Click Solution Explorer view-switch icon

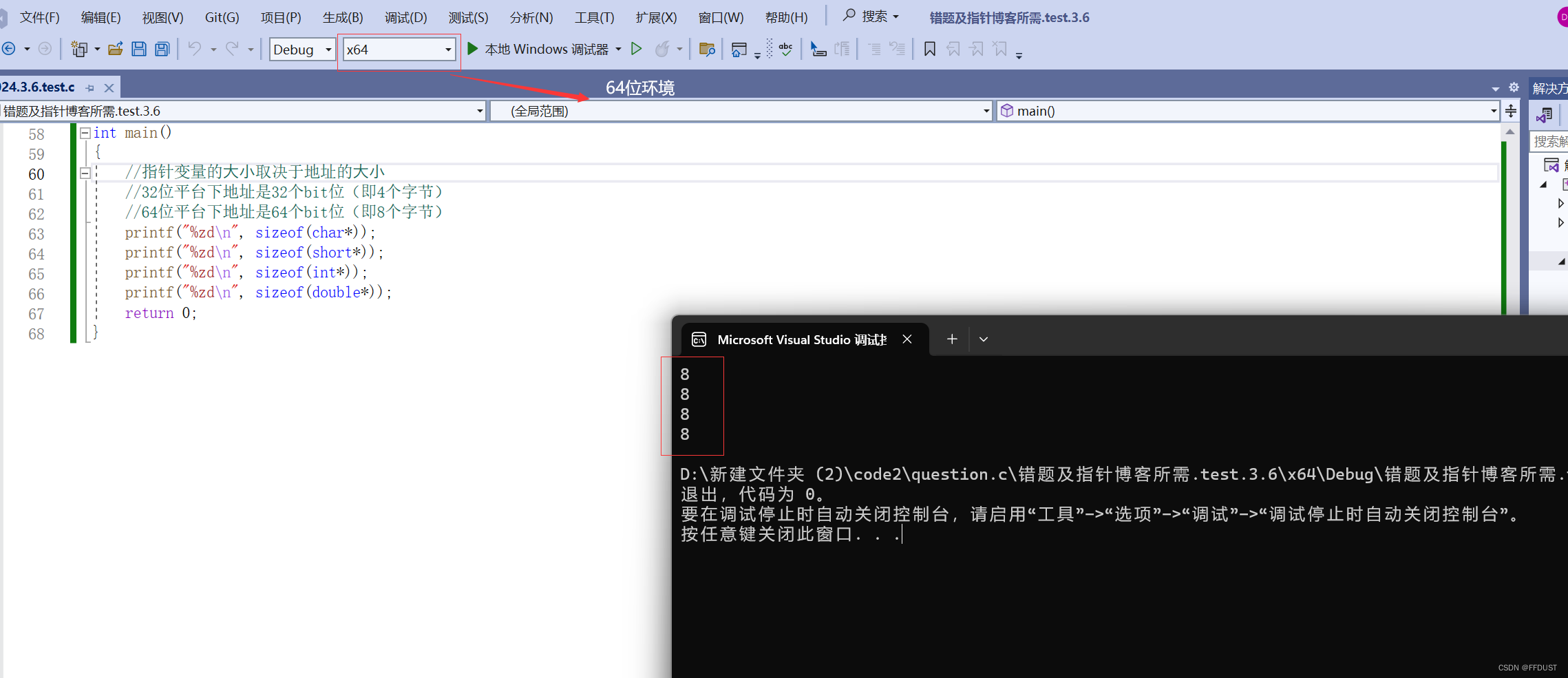click(1544, 115)
